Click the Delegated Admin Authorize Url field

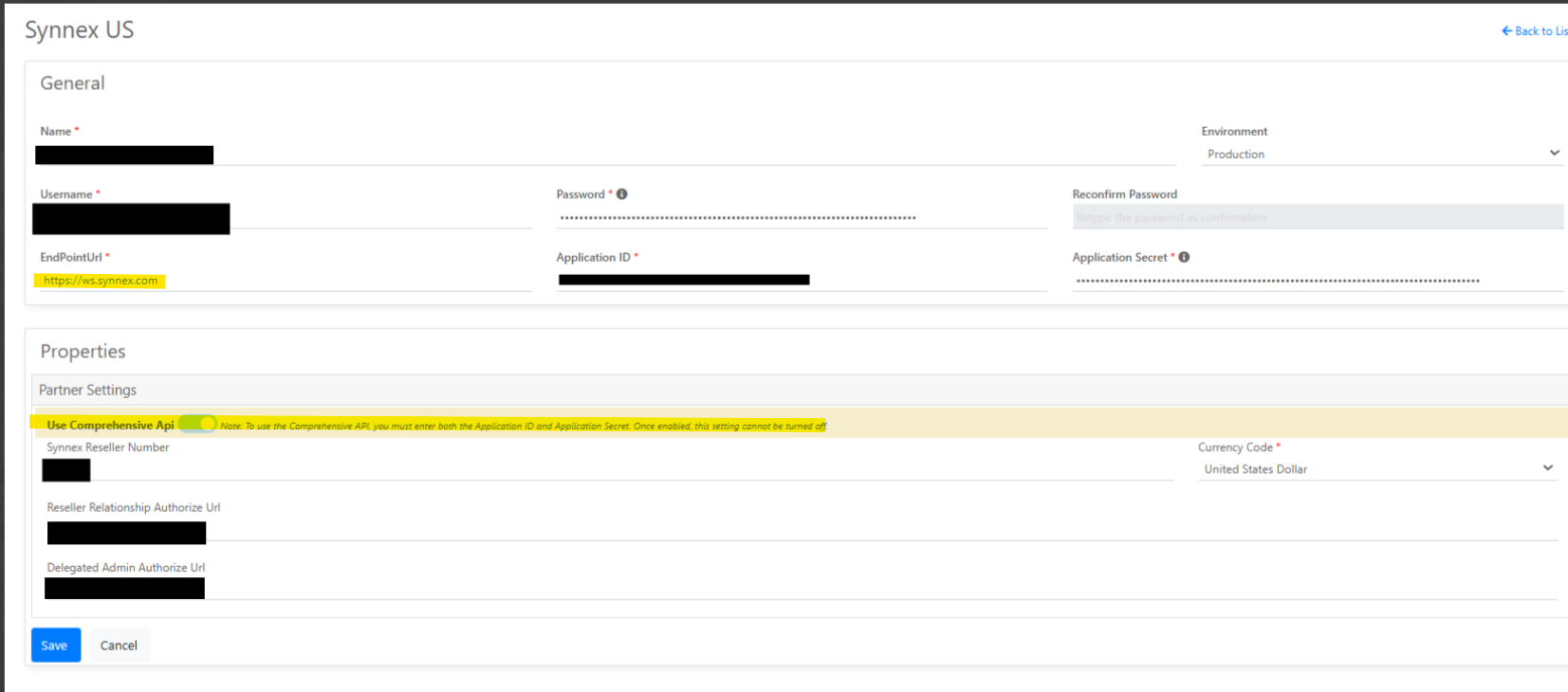tap(802, 589)
